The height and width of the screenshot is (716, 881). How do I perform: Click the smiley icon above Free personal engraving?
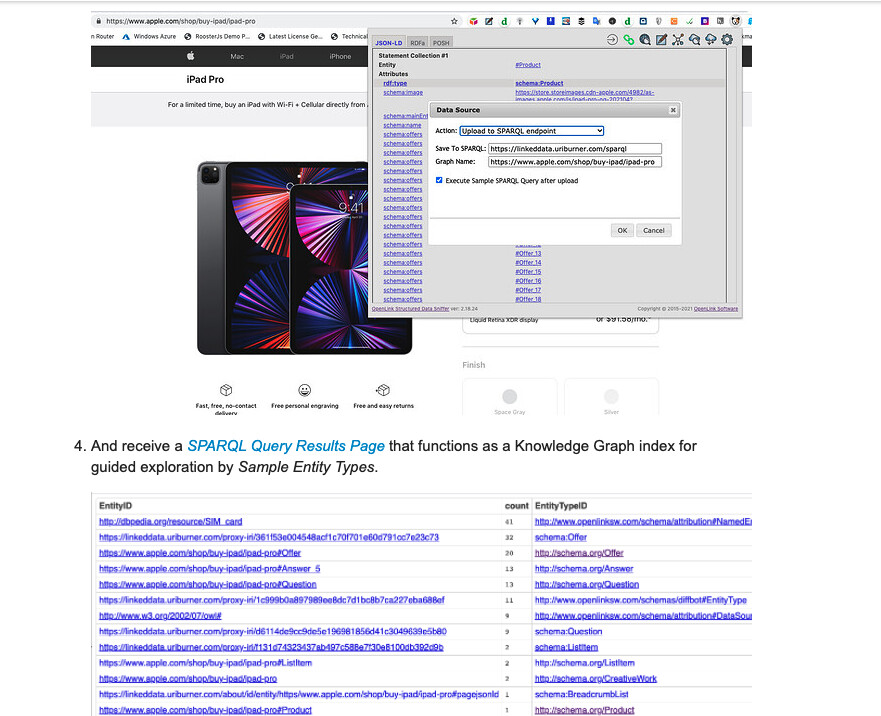click(305, 390)
